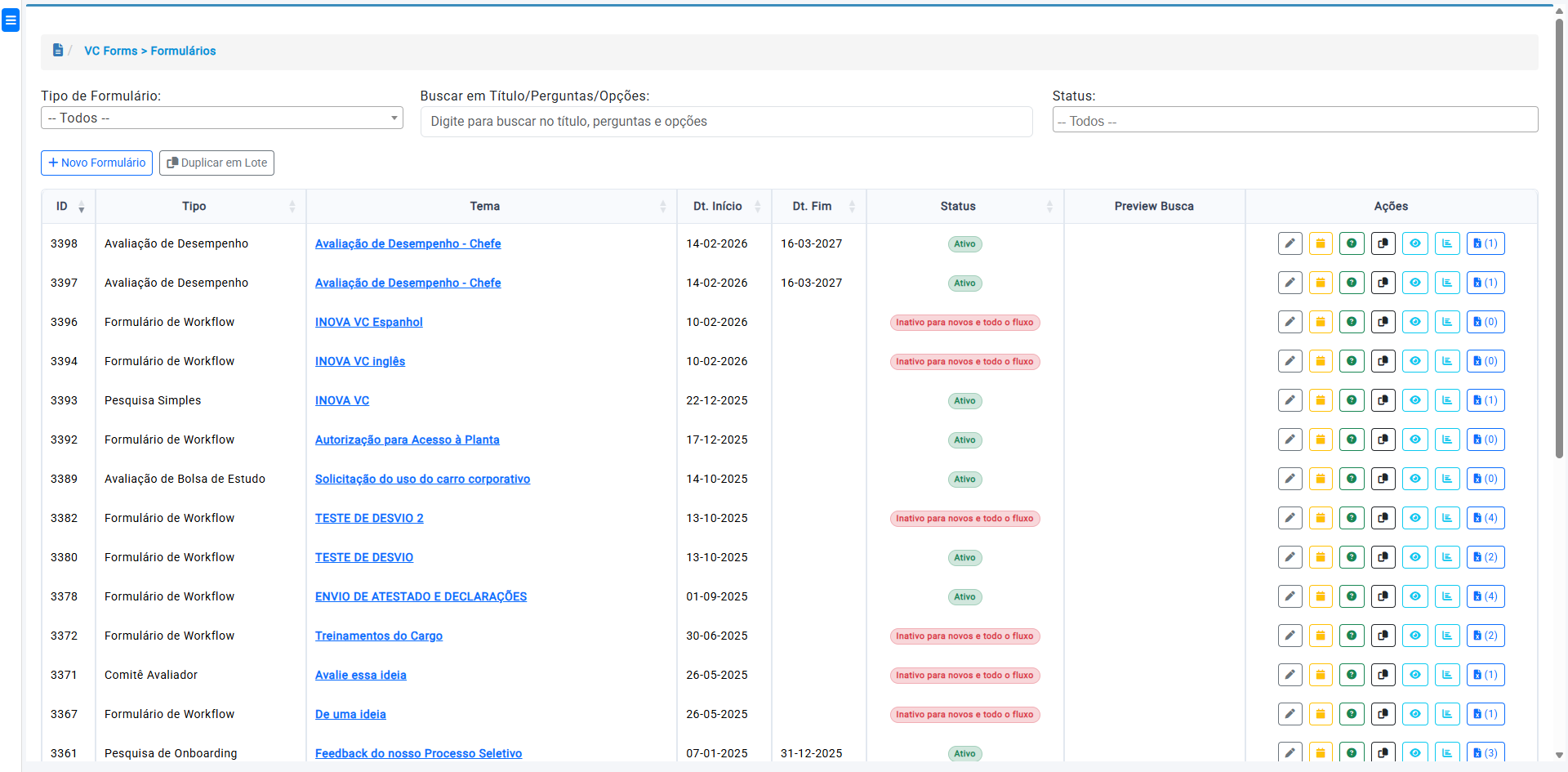Preview form 3371 with the eye icon
The image size is (1568, 772).
point(1414,675)
